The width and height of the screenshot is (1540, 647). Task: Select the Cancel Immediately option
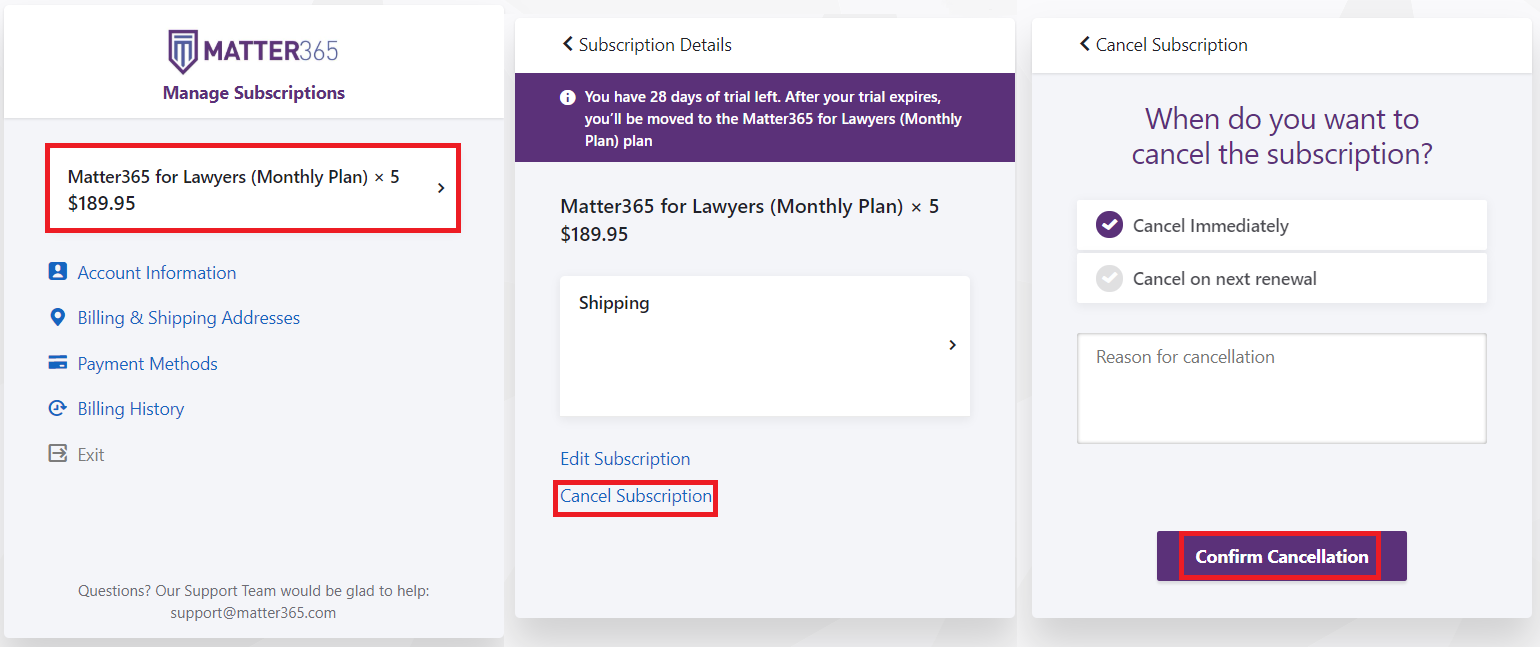[1282, 225]
